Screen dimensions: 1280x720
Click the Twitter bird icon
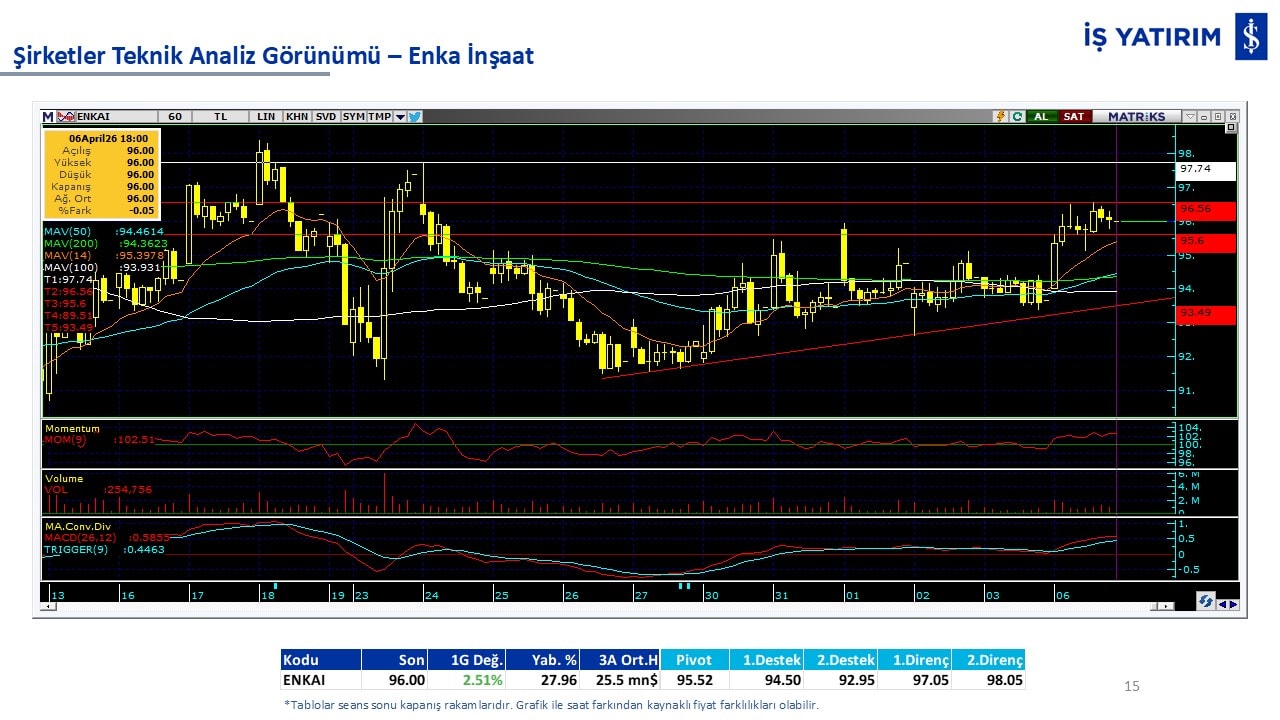pyautogui.click(x=415, y=116)
